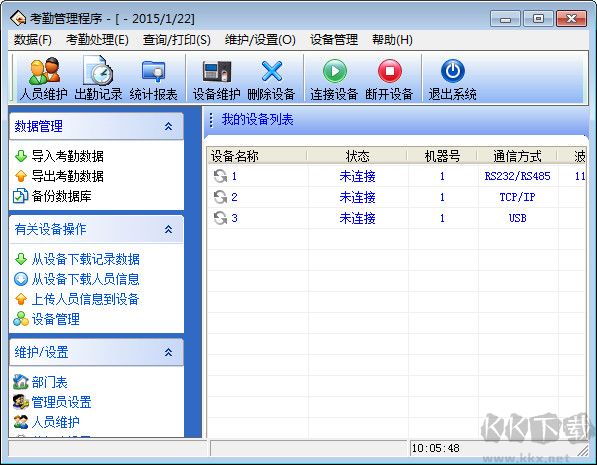Click the 退出系统 power icon
The width and height of the screenshot is (597, 465).
click(x=452, y=71)
